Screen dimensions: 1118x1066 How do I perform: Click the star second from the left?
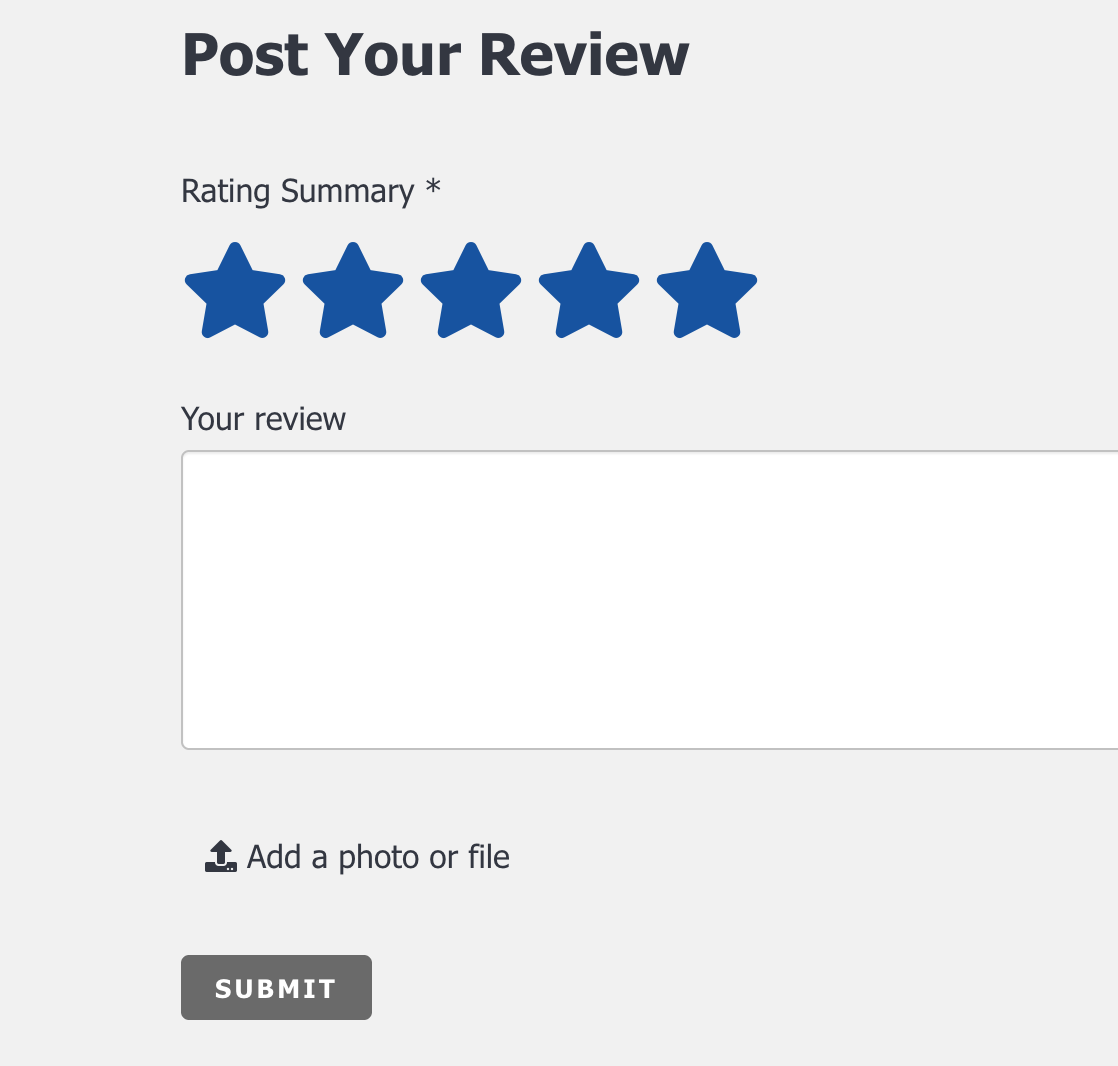(353, 292)
